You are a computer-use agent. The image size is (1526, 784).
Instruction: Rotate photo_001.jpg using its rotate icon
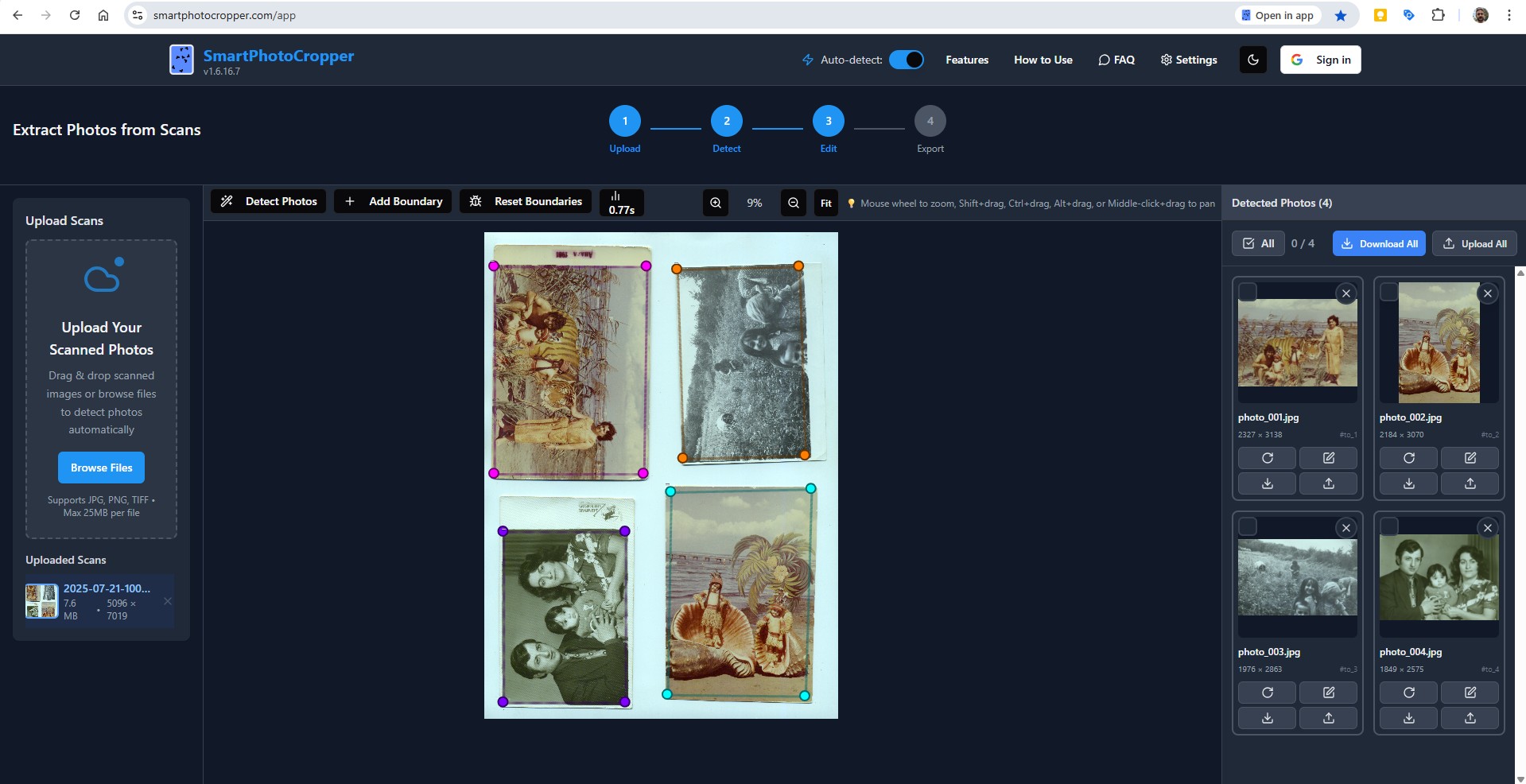(1267, 458)
